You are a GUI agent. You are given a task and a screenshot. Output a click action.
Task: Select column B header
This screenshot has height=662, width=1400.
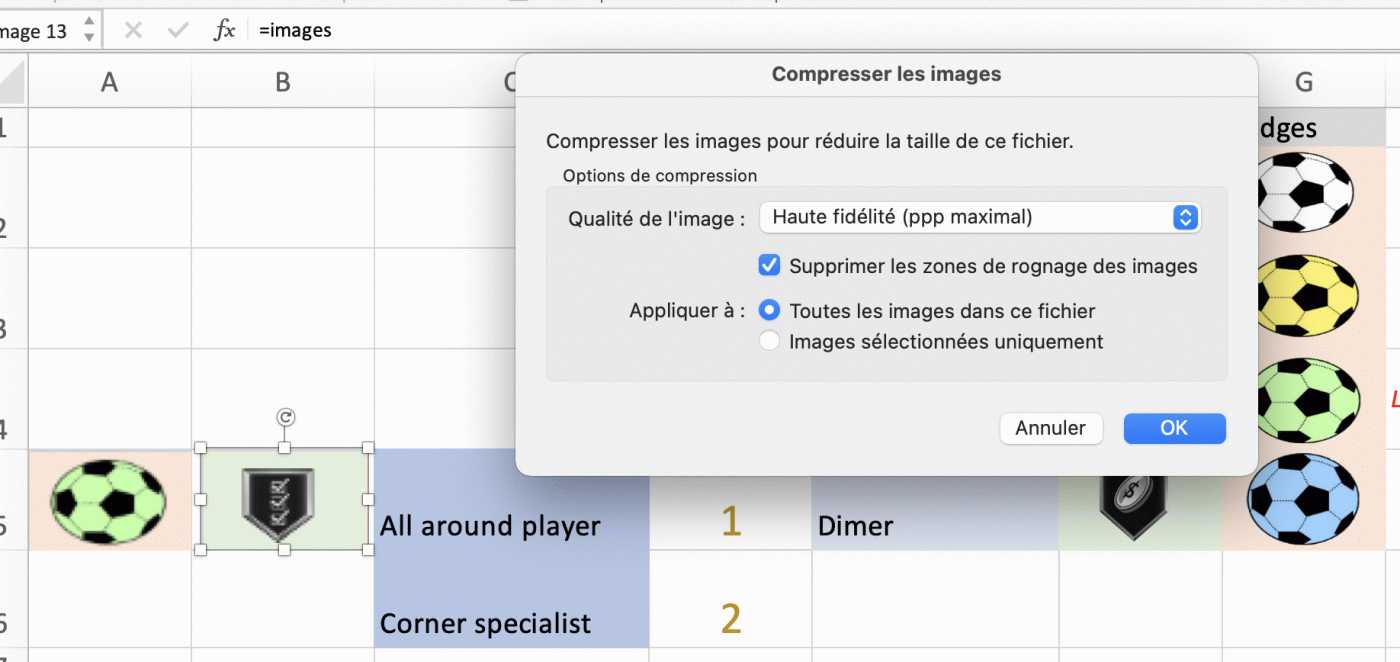pyautogui.click(x=283, y=82)
